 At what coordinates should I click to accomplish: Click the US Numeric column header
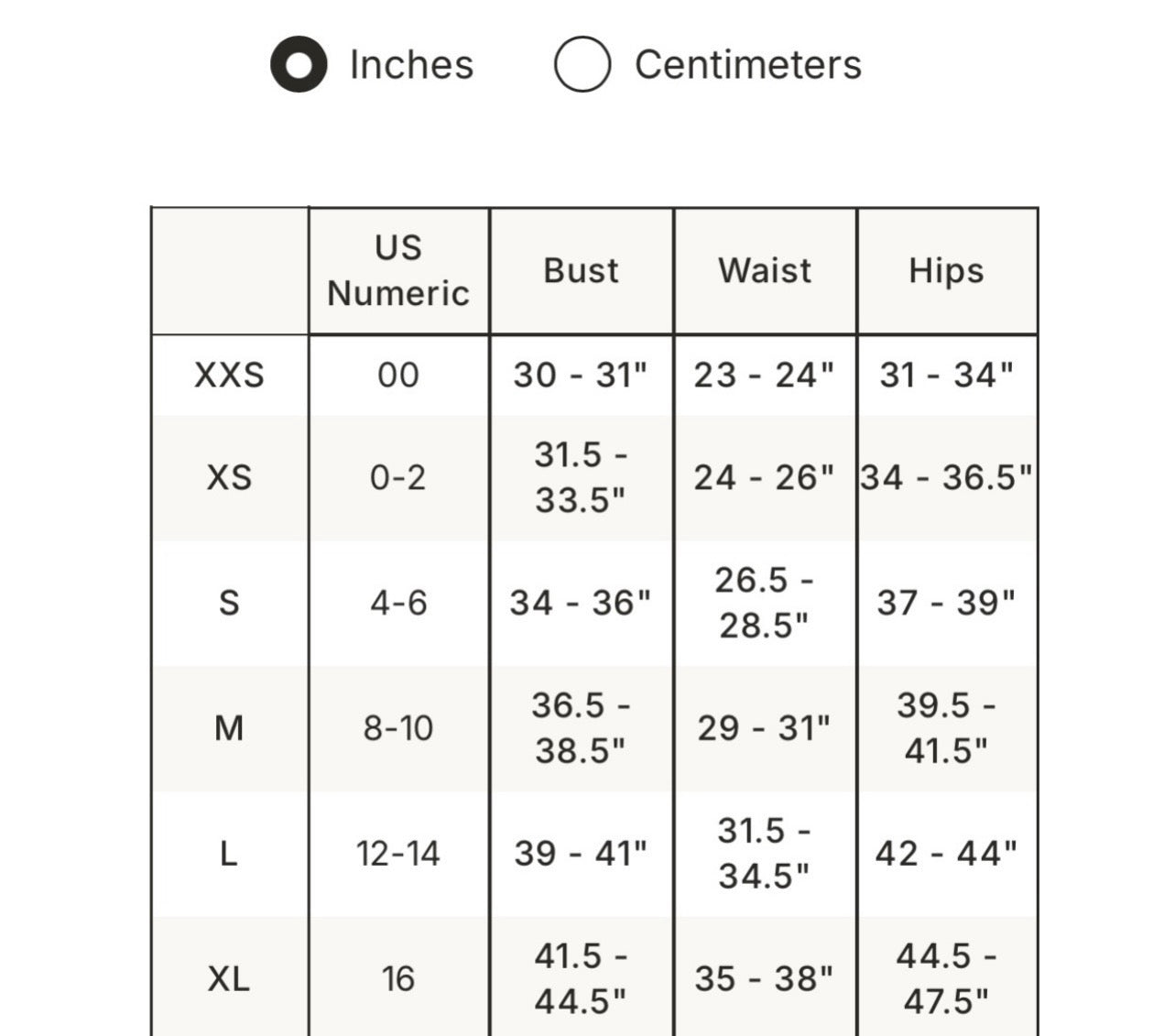(x=398, y=271)
